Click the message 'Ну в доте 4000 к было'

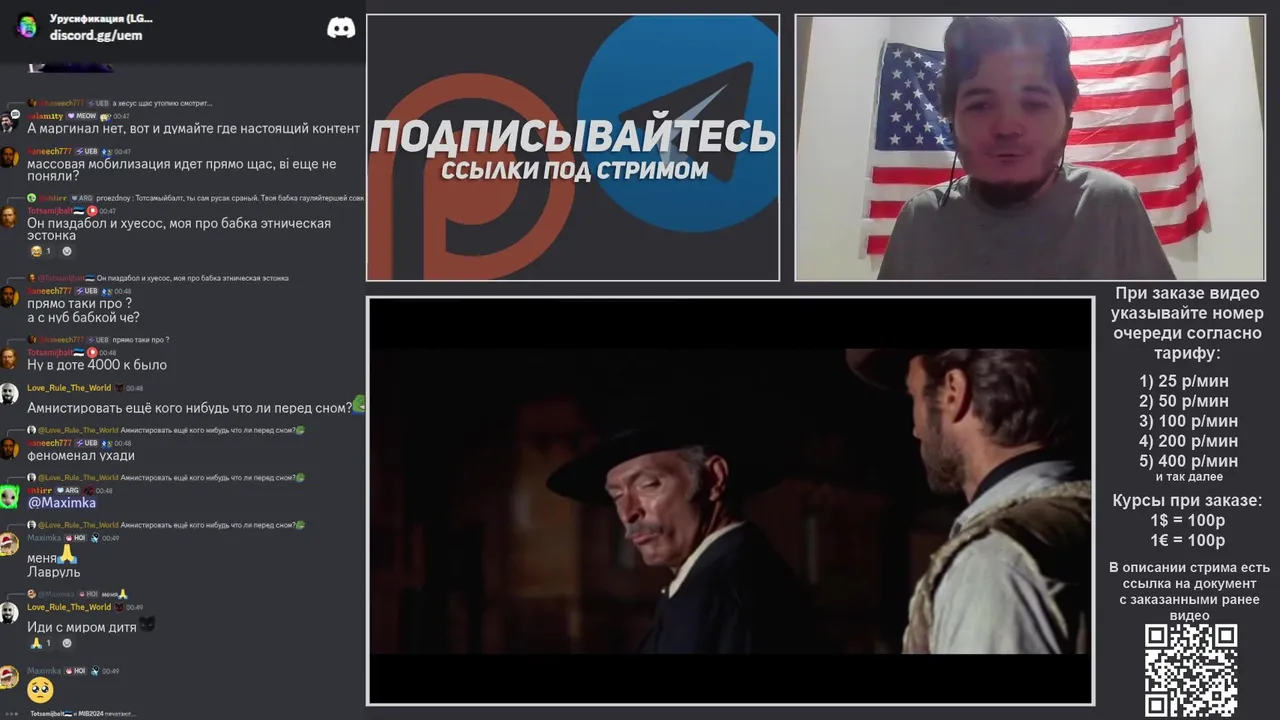coord(97,365)
